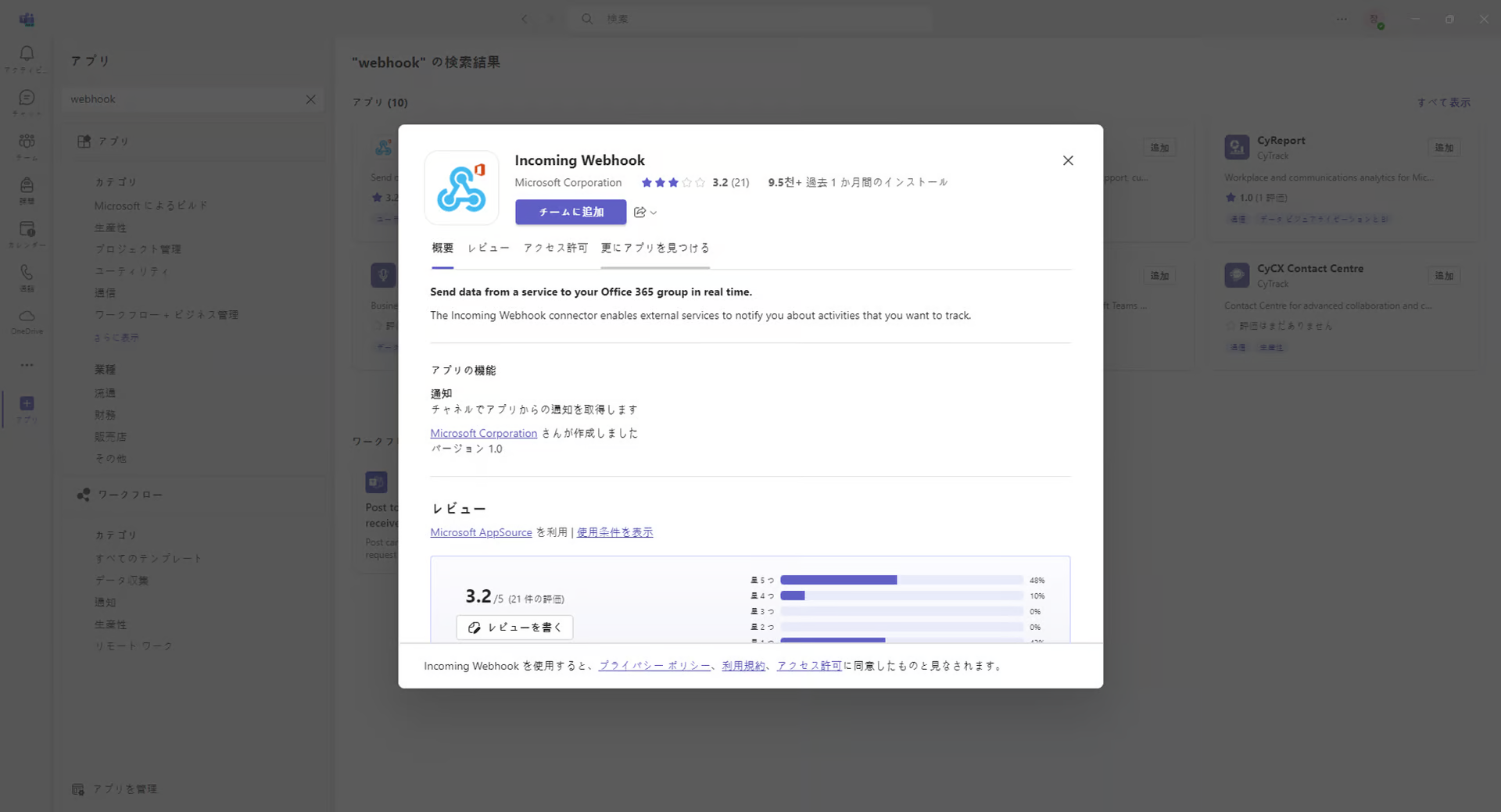The width and height of the screenshot is (1501, 812).
Task: Select the Microsoft によるビルド category
Action: 151,206
